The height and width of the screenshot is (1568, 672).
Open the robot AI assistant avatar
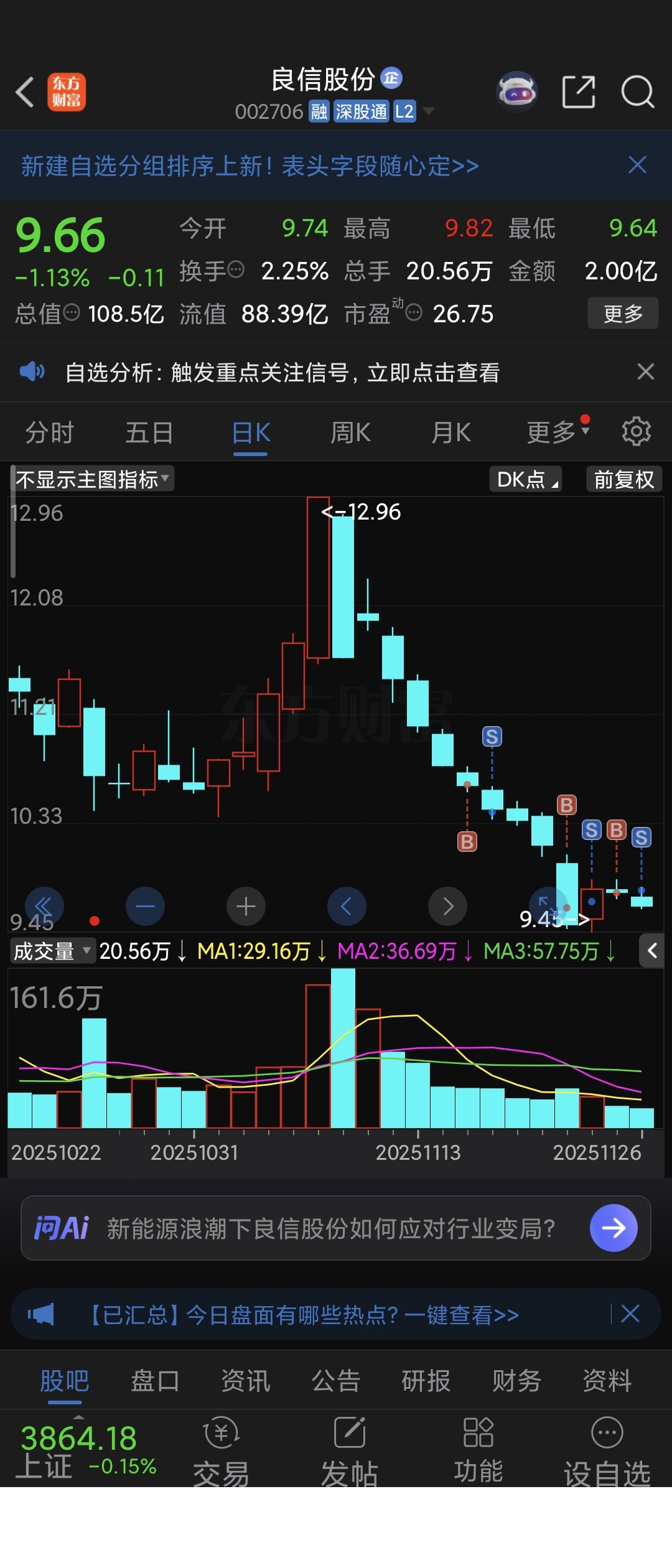[516, 92]
